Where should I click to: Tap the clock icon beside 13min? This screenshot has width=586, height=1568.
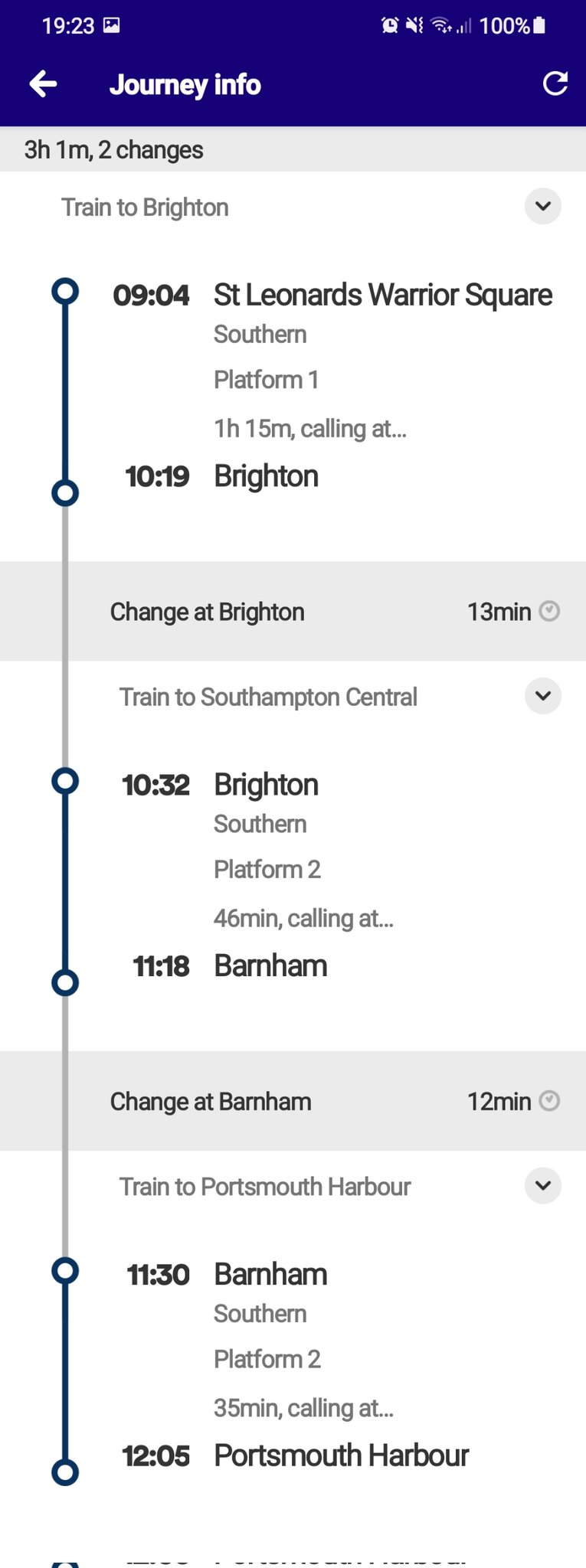point(549,611)
